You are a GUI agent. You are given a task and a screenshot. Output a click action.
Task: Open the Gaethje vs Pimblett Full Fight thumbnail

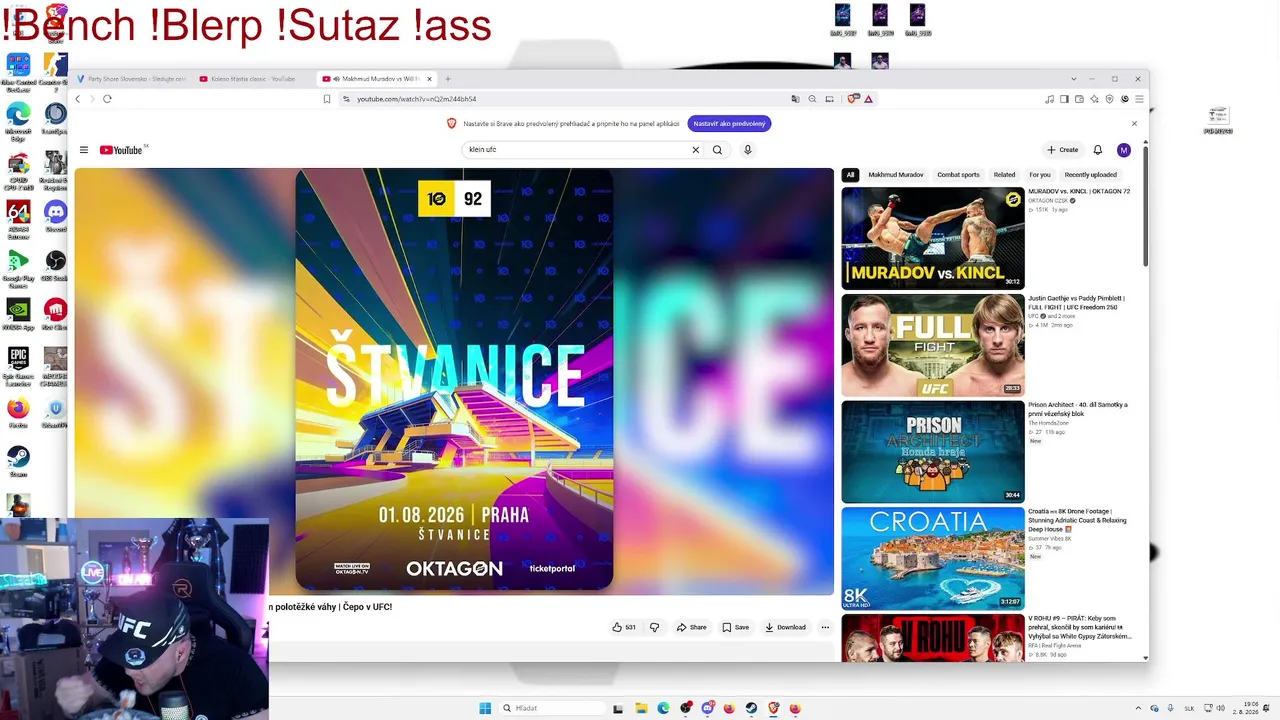933,345
